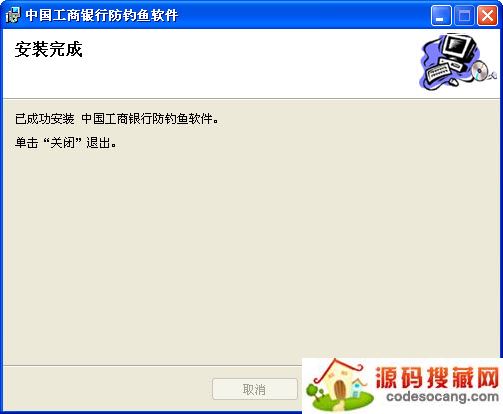Click the 安装完成 heading

(x=49, y=50)
